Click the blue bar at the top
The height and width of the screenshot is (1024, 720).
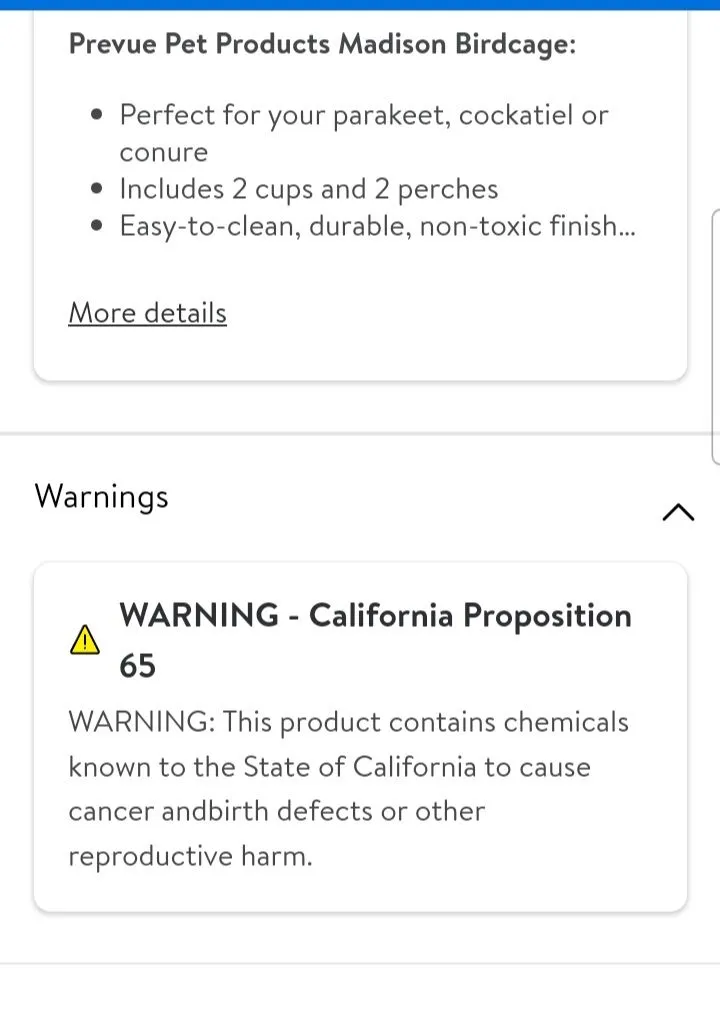pyautogui.click(x=360, y=5)
